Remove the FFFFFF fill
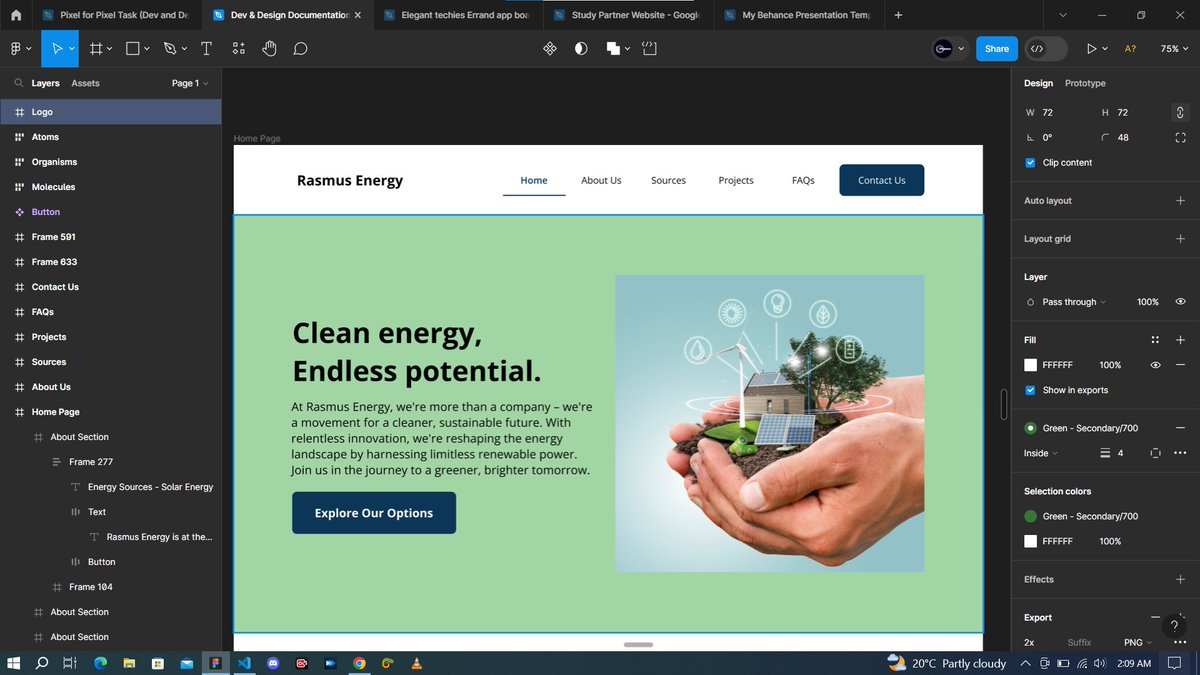This screenshot has width=1200, height=675. click(1180, 365)
